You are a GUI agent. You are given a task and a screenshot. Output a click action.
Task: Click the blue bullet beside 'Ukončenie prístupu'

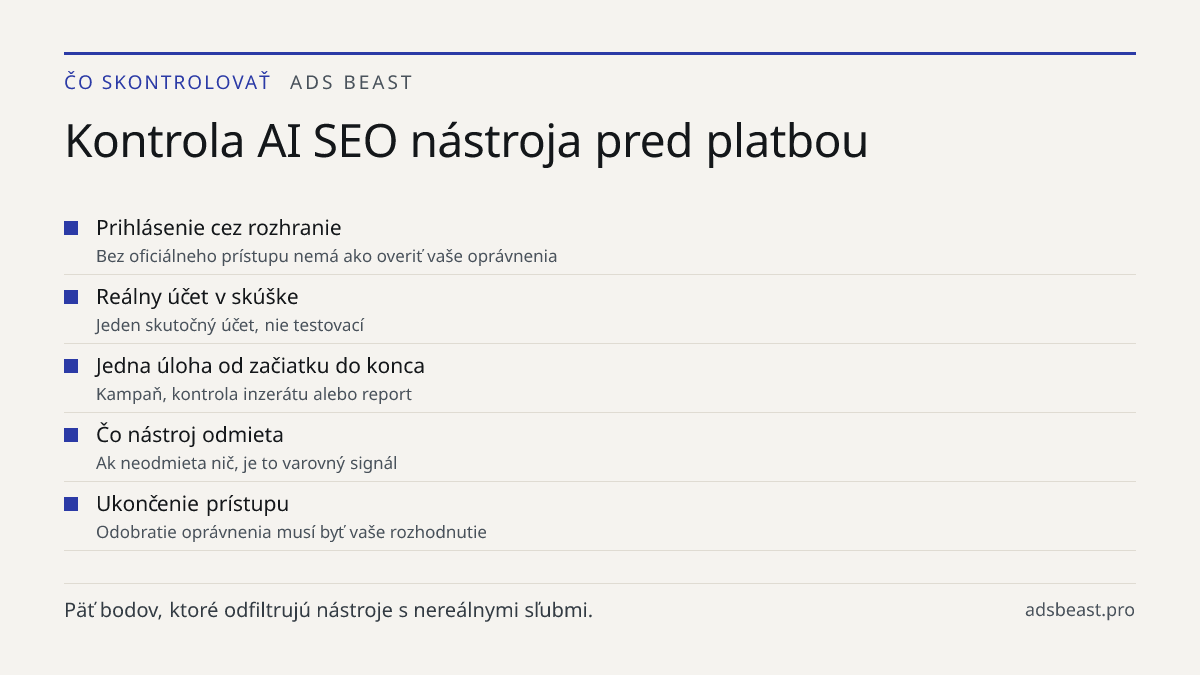pyautogui.click(x=71, y=504)
